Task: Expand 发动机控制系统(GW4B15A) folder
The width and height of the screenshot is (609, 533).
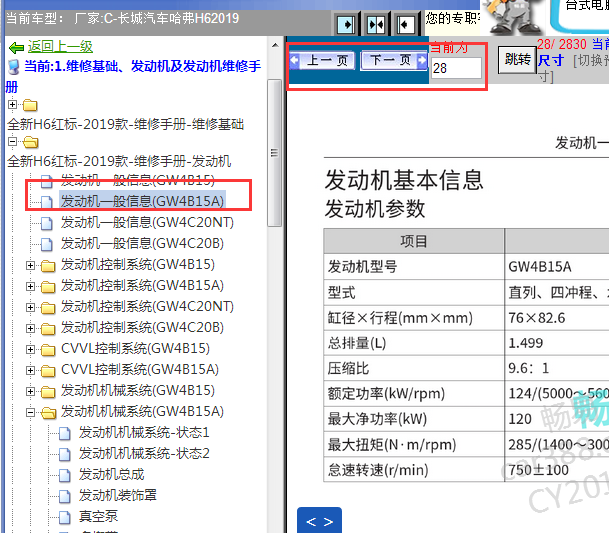Action: [x=30, y=286]
